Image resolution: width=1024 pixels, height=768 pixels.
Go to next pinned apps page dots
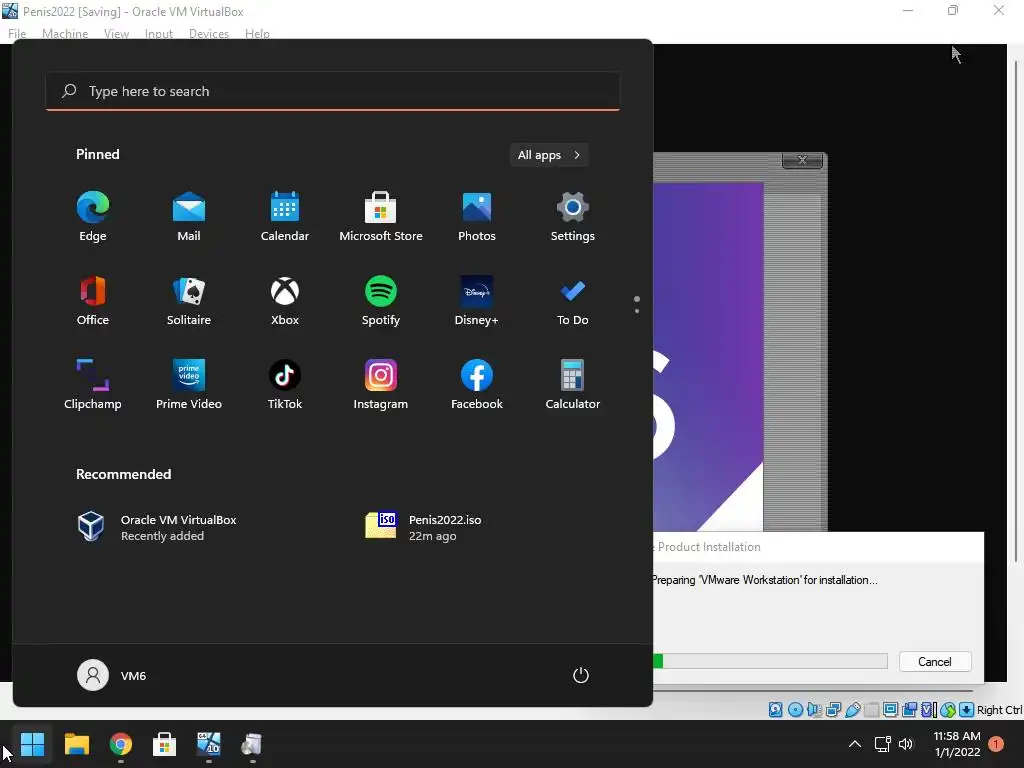[637, 304]
